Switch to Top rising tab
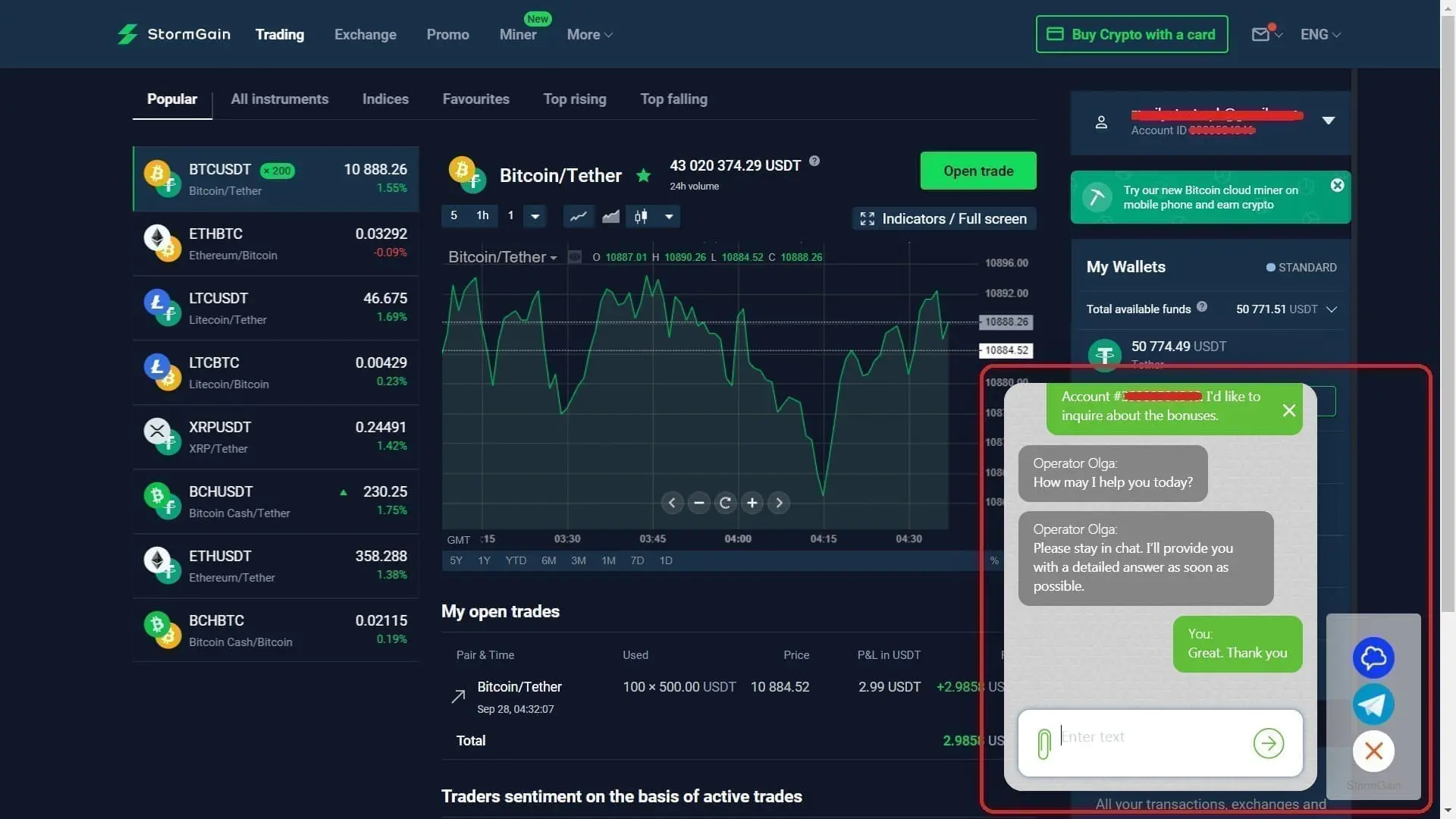The width and height of the screenshot is (1456, 819). [x=575, y=99]
